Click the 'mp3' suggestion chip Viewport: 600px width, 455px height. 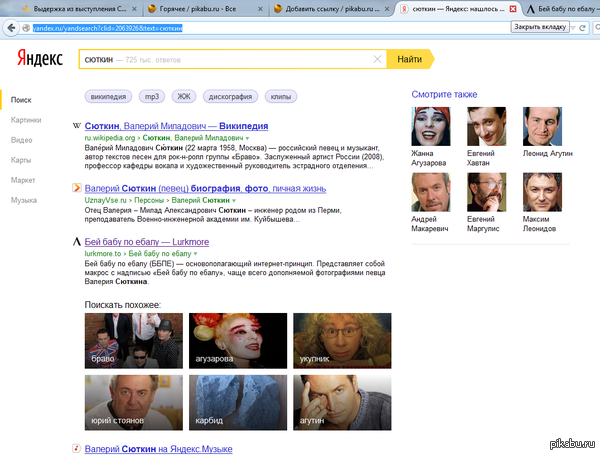coord(152,96)
